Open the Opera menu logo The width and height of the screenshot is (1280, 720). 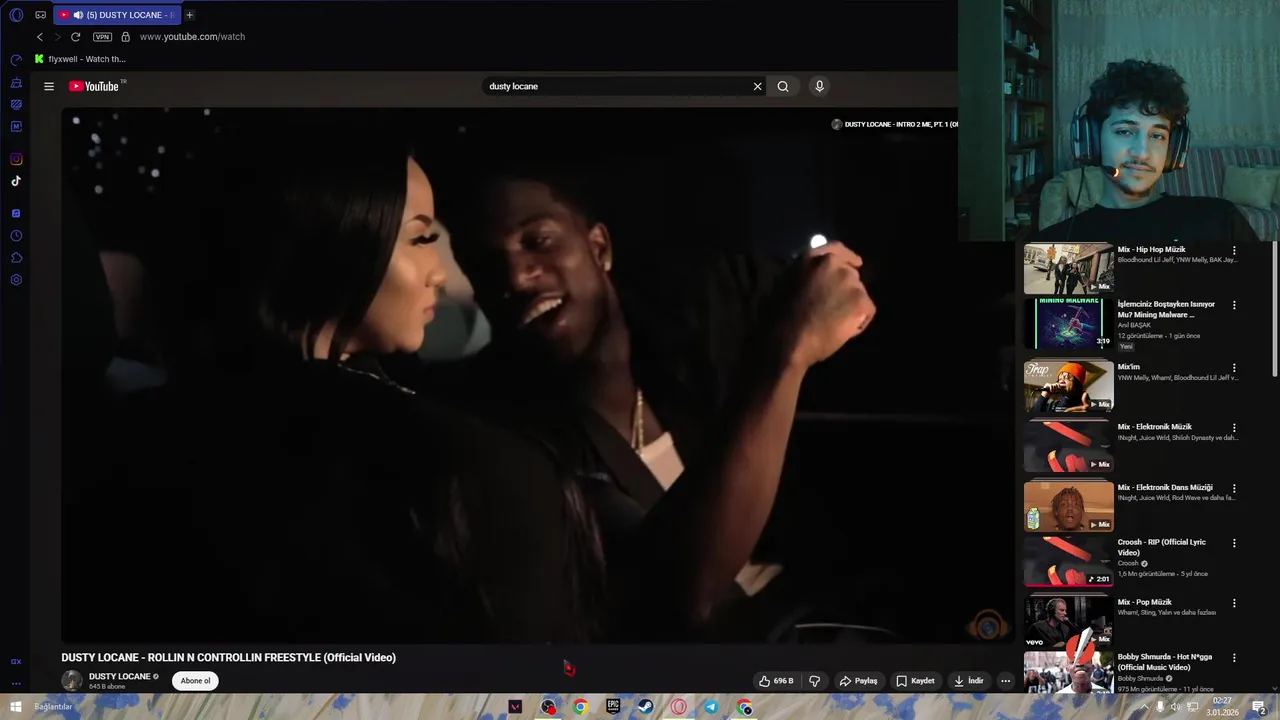click(x=16, y=15)
